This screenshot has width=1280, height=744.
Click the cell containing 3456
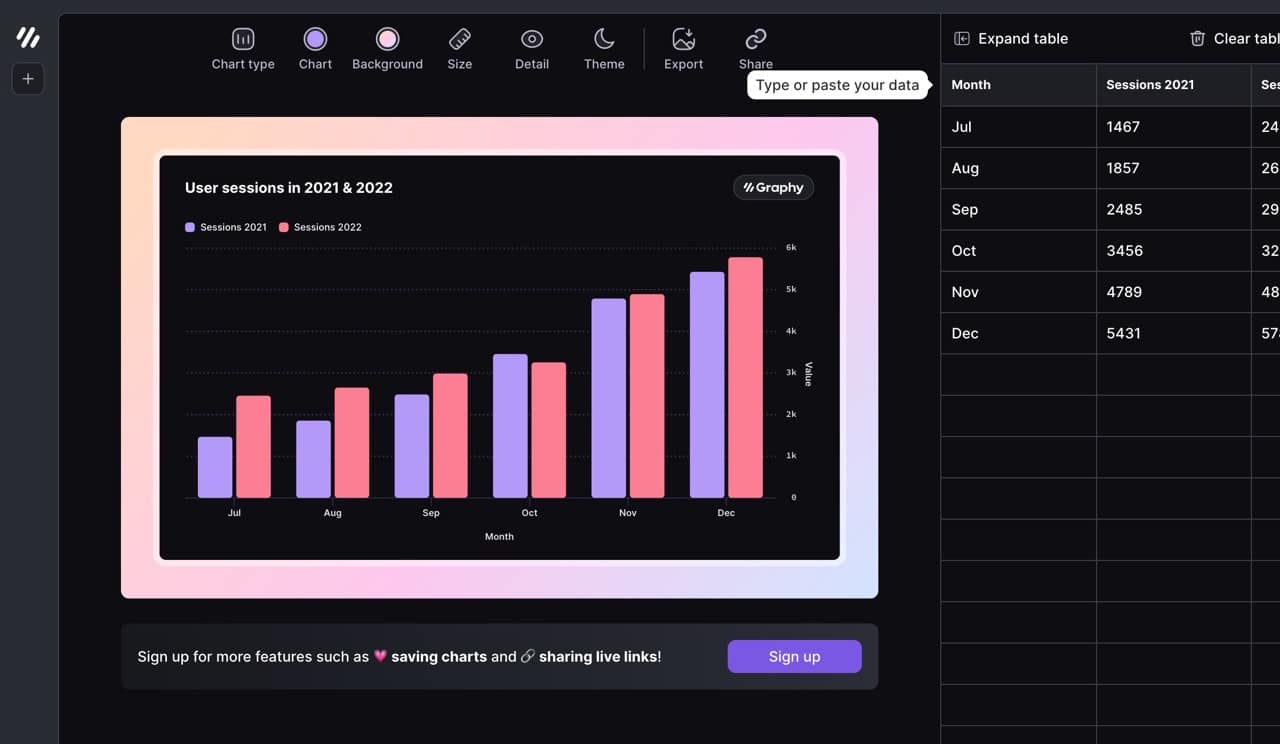coord(1173,251)
